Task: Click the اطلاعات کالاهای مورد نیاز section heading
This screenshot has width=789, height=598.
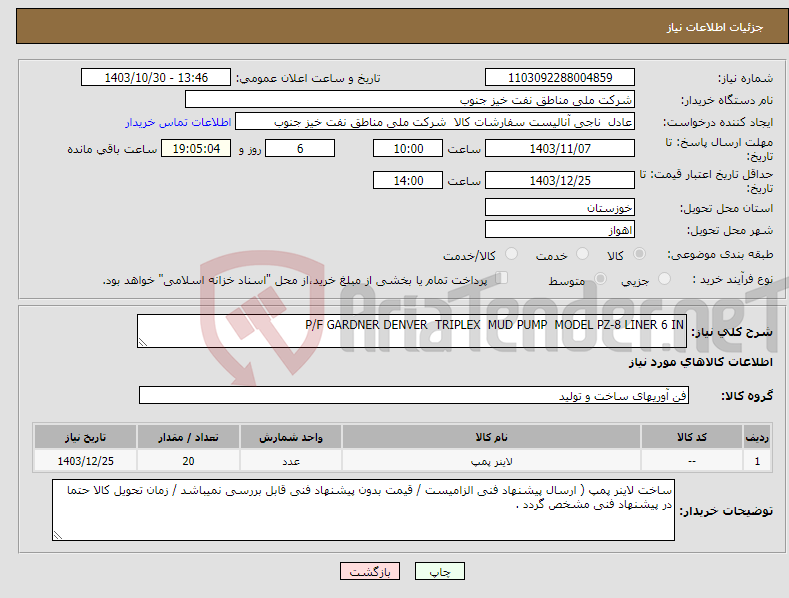Action: pos(700,362)
